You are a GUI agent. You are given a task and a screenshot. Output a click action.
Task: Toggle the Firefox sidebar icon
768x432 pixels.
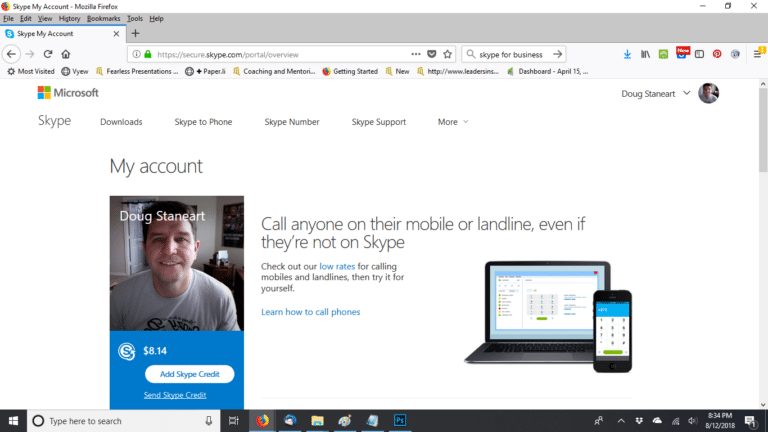pos(699,54)
